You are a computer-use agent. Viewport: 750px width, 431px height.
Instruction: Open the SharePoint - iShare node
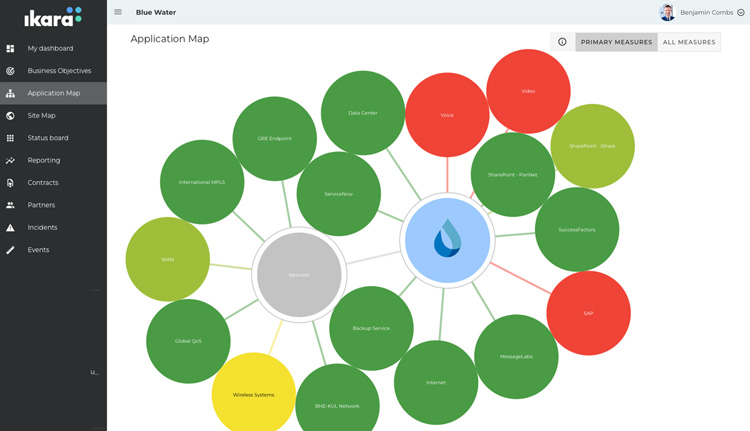tap(593, 146)
